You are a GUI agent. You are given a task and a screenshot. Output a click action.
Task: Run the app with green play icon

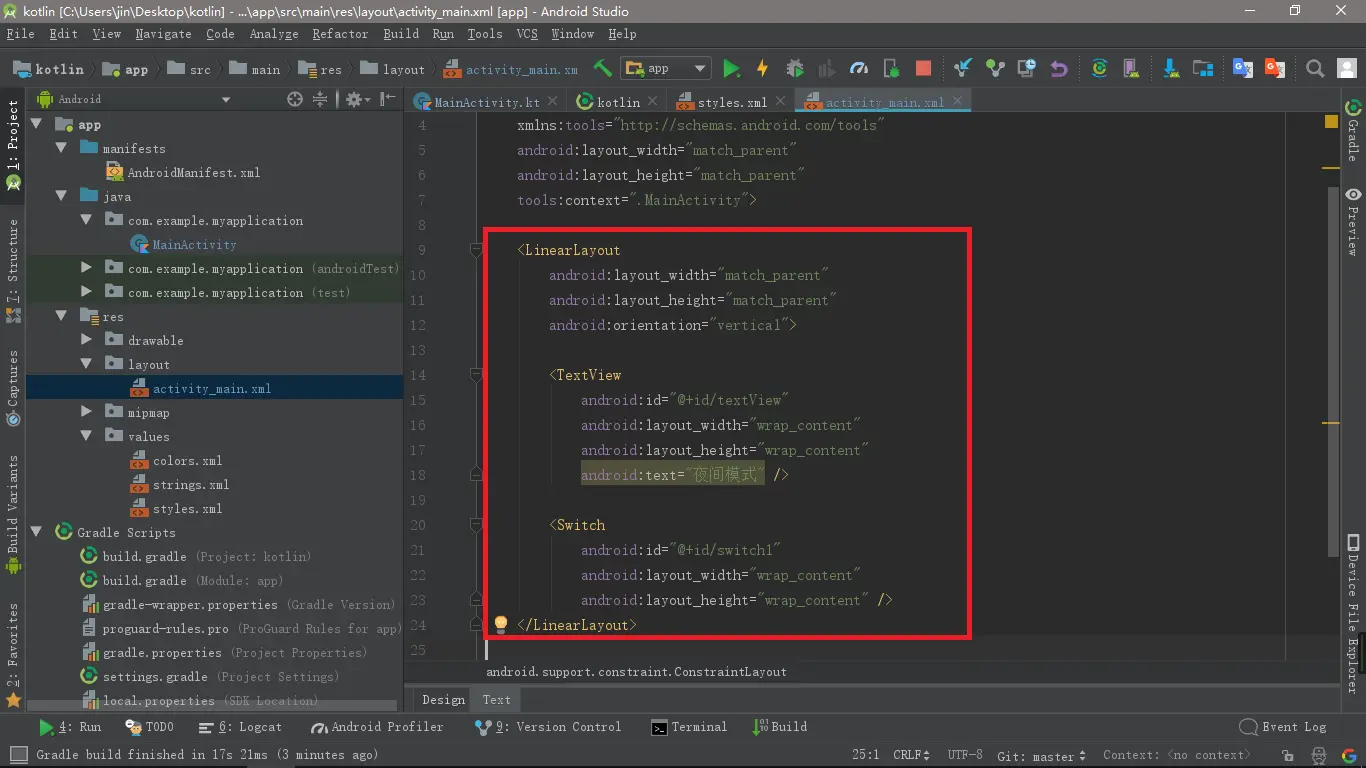coord(732,68)
